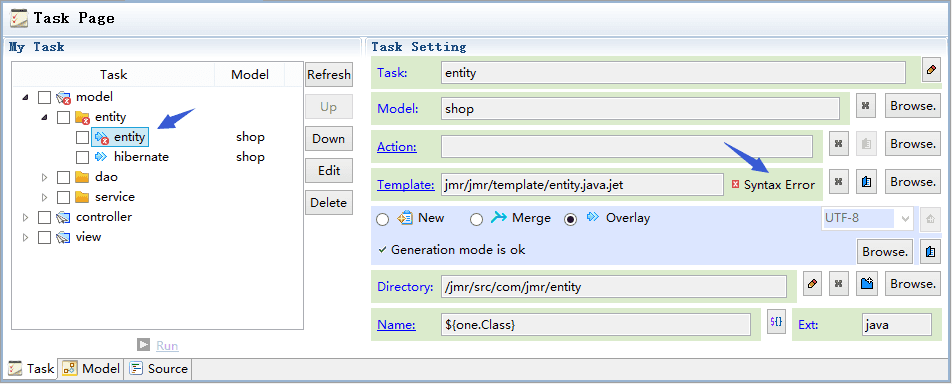Switch to the Model tab
The width and height of the screenshot is (952, 384).
point(92,369)
